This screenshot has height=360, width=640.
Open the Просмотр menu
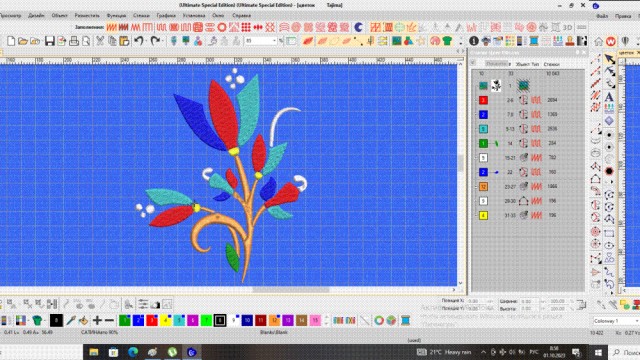[11, 16]
